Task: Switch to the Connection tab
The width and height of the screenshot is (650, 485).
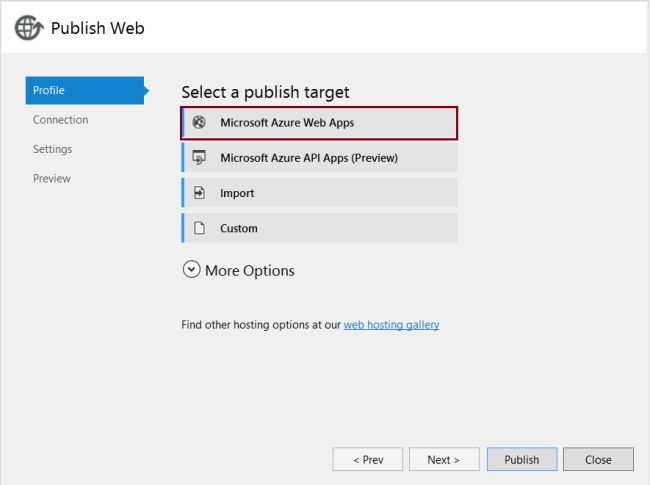Action: [x=60, y=120]
